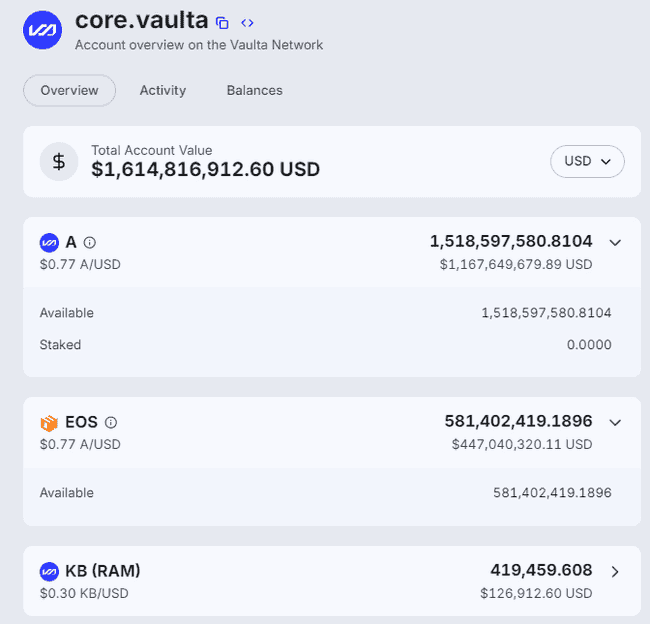Show info tooltip for EOS token
Screen dimensions: 650x624
pos(111,422)
